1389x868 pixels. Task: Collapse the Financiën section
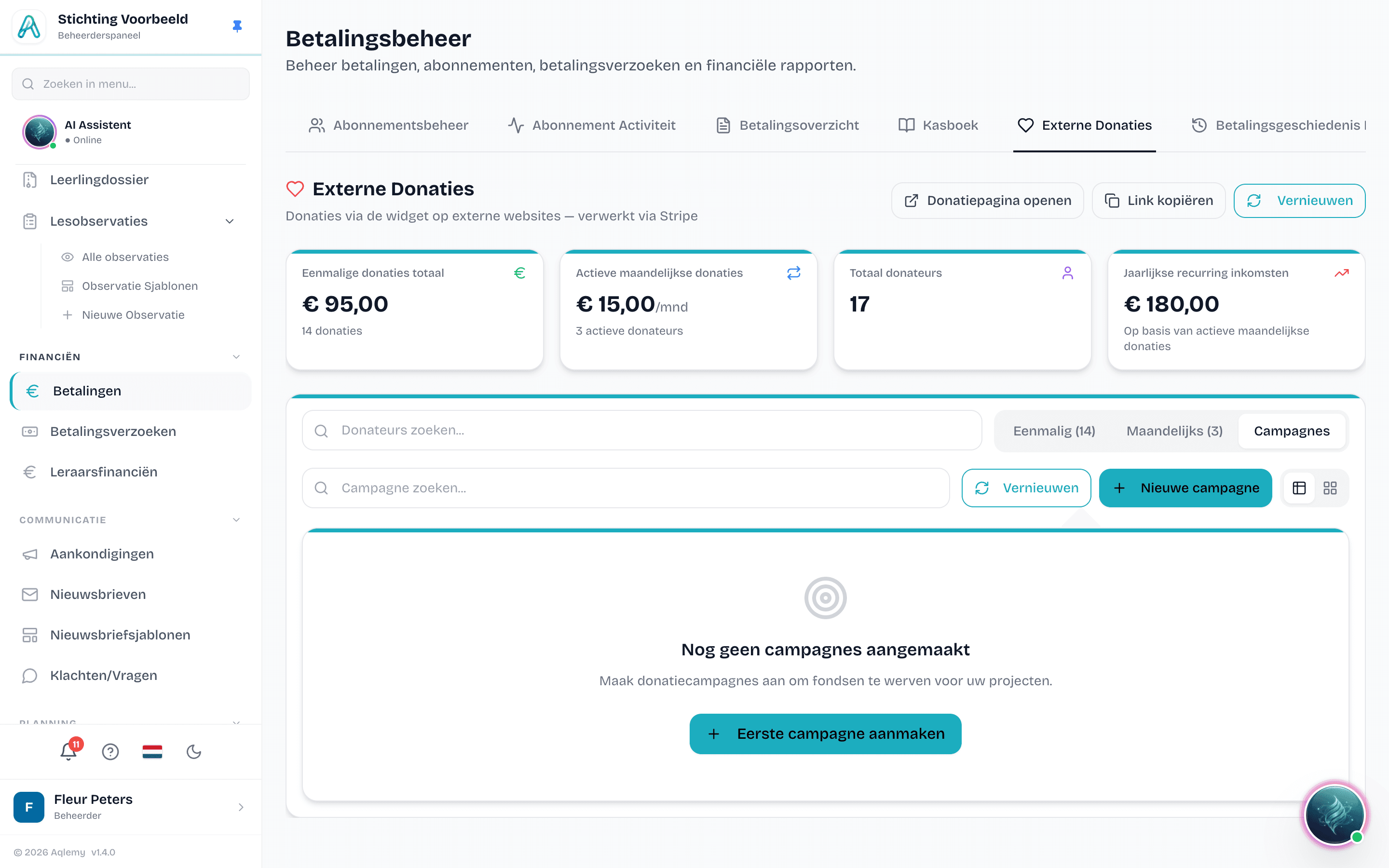tap(236, 357)
